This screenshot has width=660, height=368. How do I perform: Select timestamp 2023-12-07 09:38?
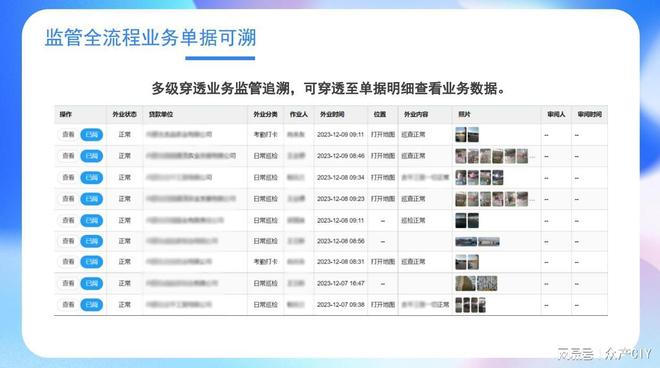click(x=341, y=304)
